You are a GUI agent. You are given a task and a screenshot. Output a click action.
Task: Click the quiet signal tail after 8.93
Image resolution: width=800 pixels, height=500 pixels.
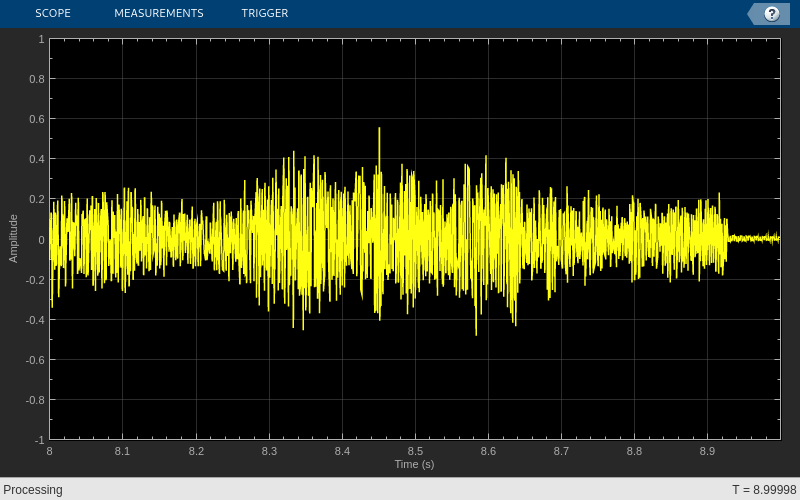click(x=754, y=238)
